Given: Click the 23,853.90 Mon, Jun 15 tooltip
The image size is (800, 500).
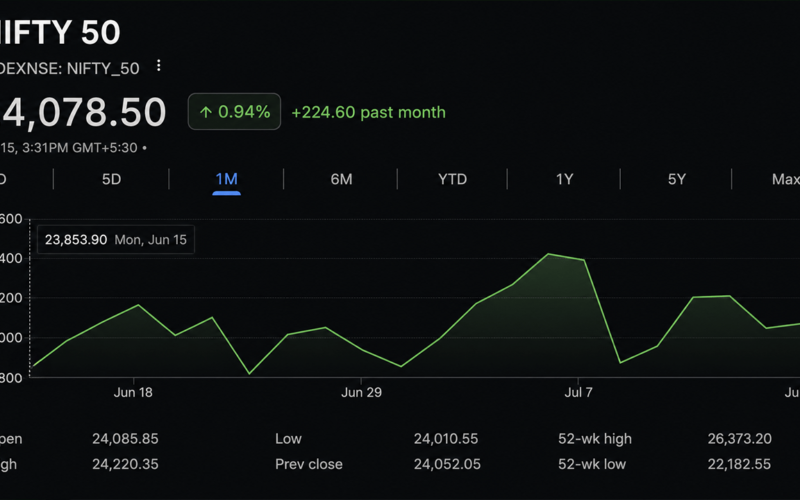Looking at the screenshot, I should tap(116, 240).
